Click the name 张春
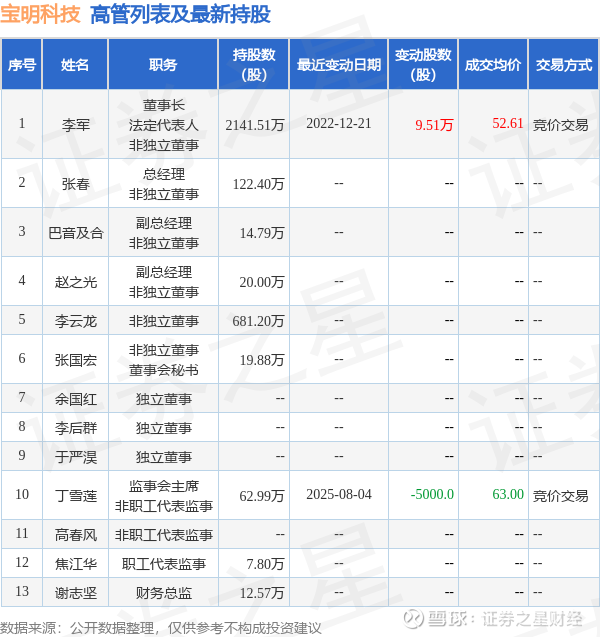This screenshot has height=637, width=600. pyautogui.click(x=76, y=184)
